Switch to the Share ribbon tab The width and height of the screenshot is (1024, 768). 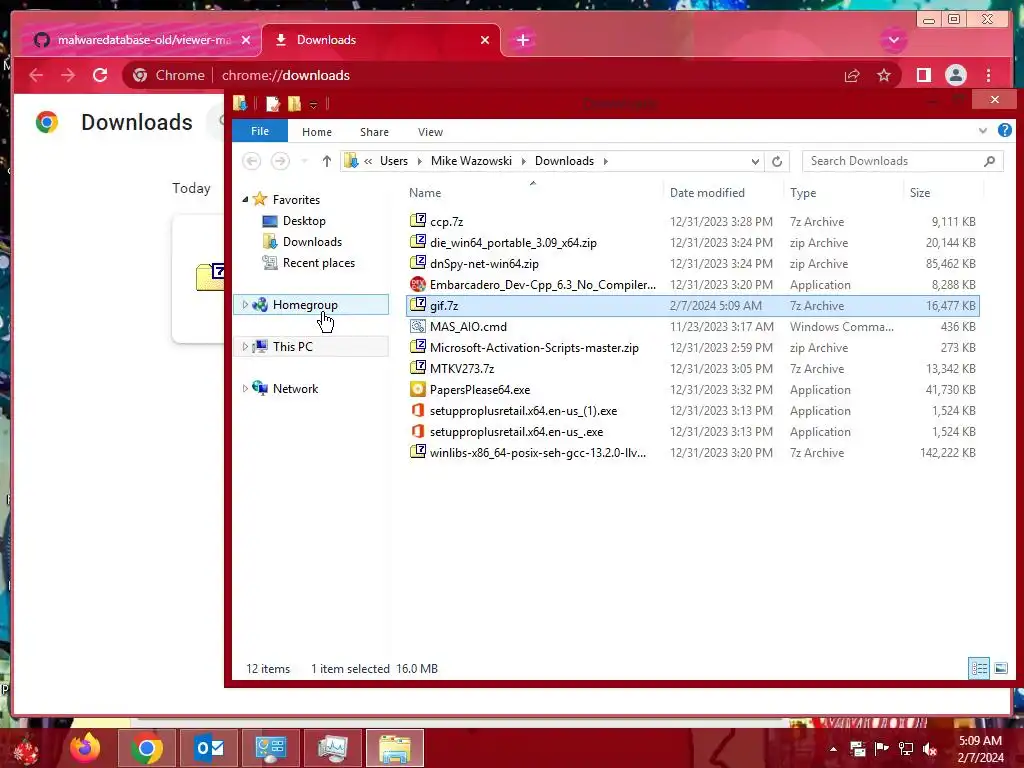tap(374, 132)
